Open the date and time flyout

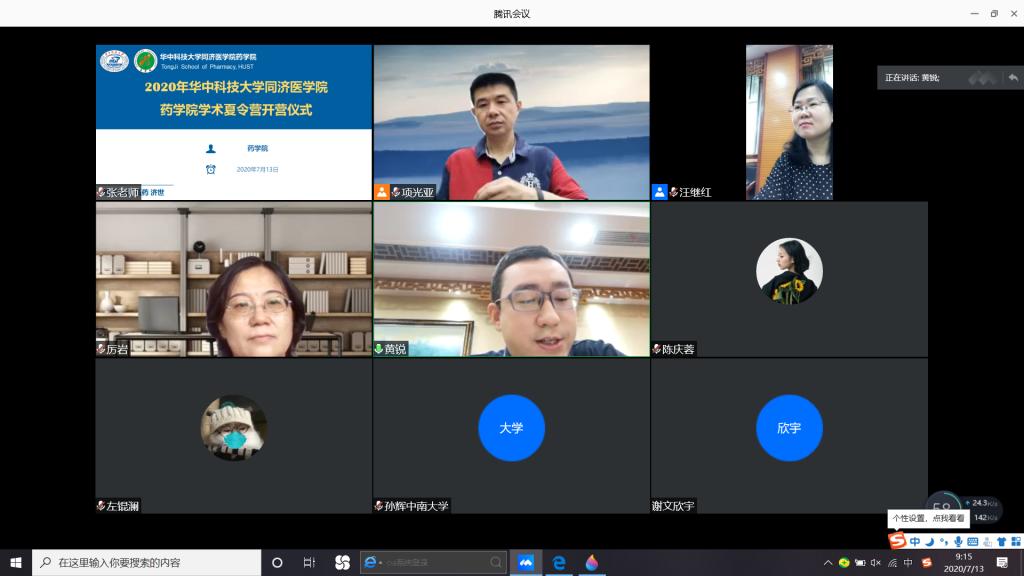963,562
